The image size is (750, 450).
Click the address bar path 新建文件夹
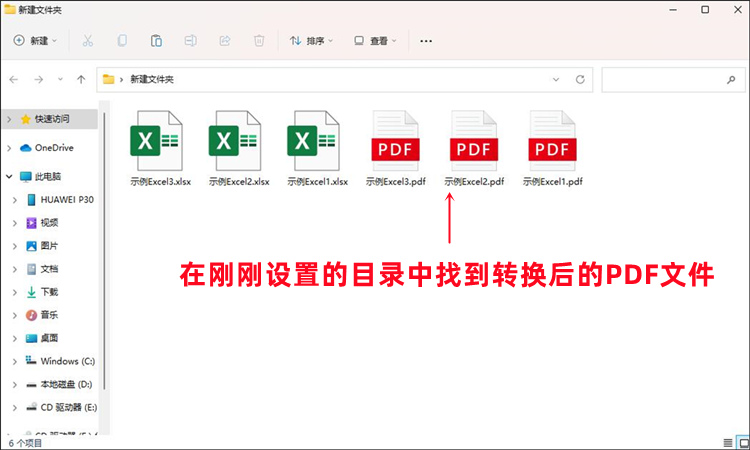[152, 79]
